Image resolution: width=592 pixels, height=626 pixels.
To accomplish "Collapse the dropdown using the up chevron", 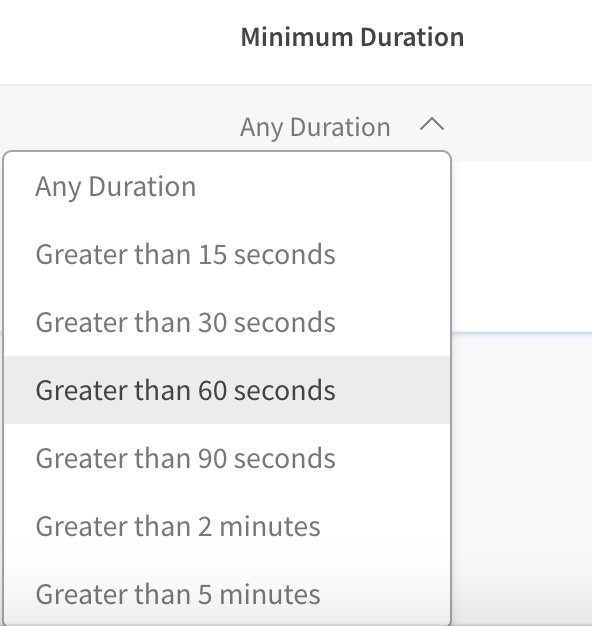I will 432,125.
